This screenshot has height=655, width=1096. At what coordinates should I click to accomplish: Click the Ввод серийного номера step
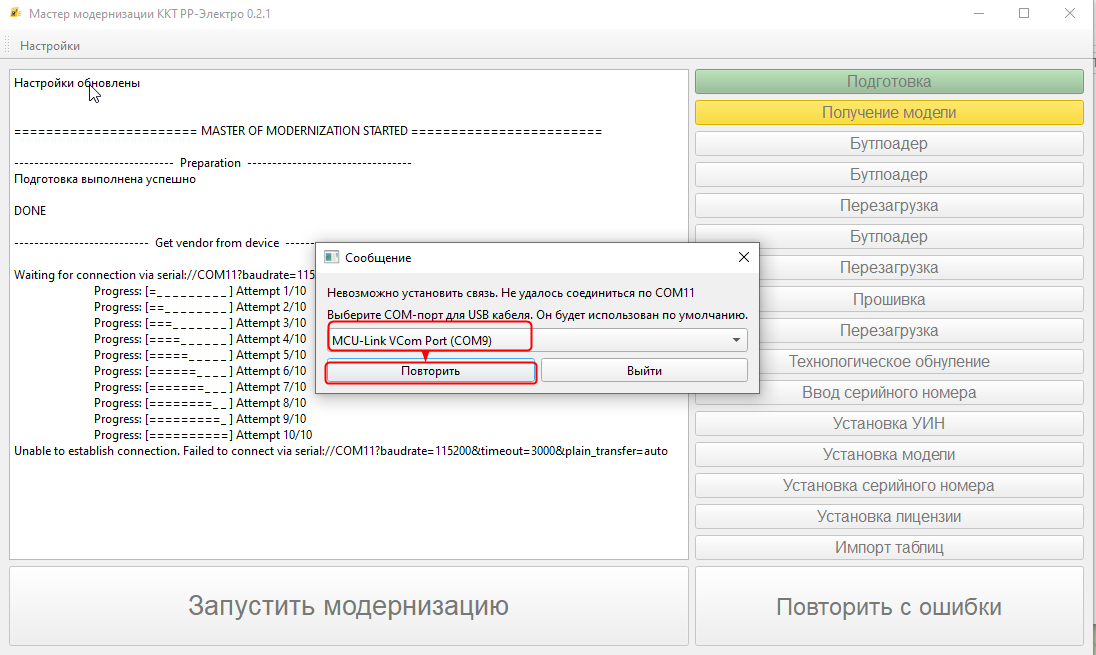click(x=889, y=392)
